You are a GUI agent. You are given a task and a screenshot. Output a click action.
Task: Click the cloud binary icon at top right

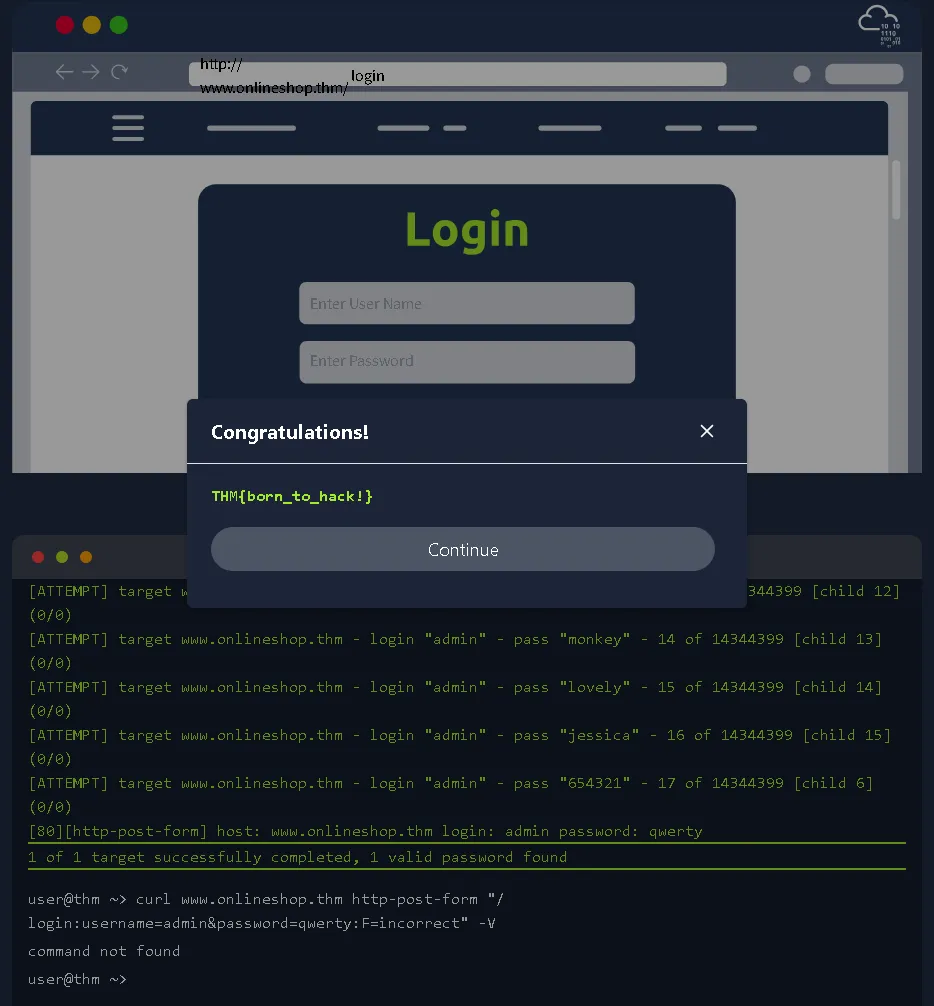click(x=879, y=26)
